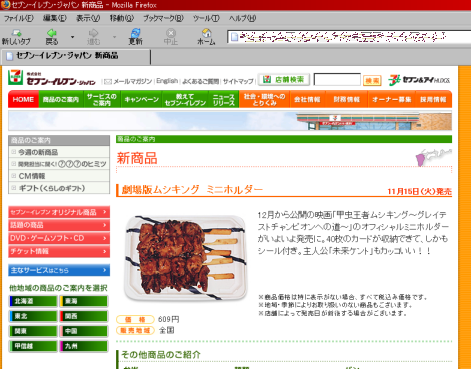Open the back history dropdown arrow
This screenshot has width=471, height=369.
pyautogui.click(x=72, y=37)
